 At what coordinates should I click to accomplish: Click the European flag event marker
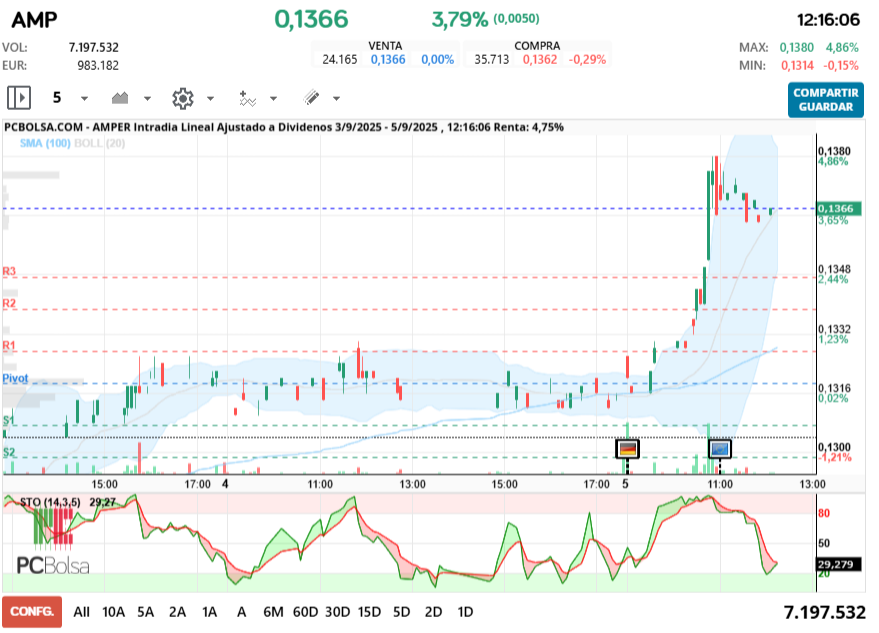tap(719, 449)
